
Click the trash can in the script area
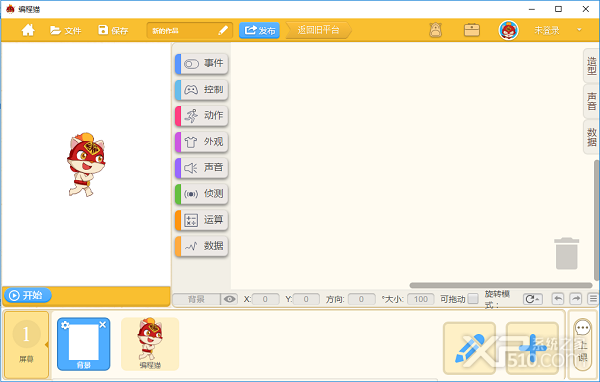pos(566,253)
